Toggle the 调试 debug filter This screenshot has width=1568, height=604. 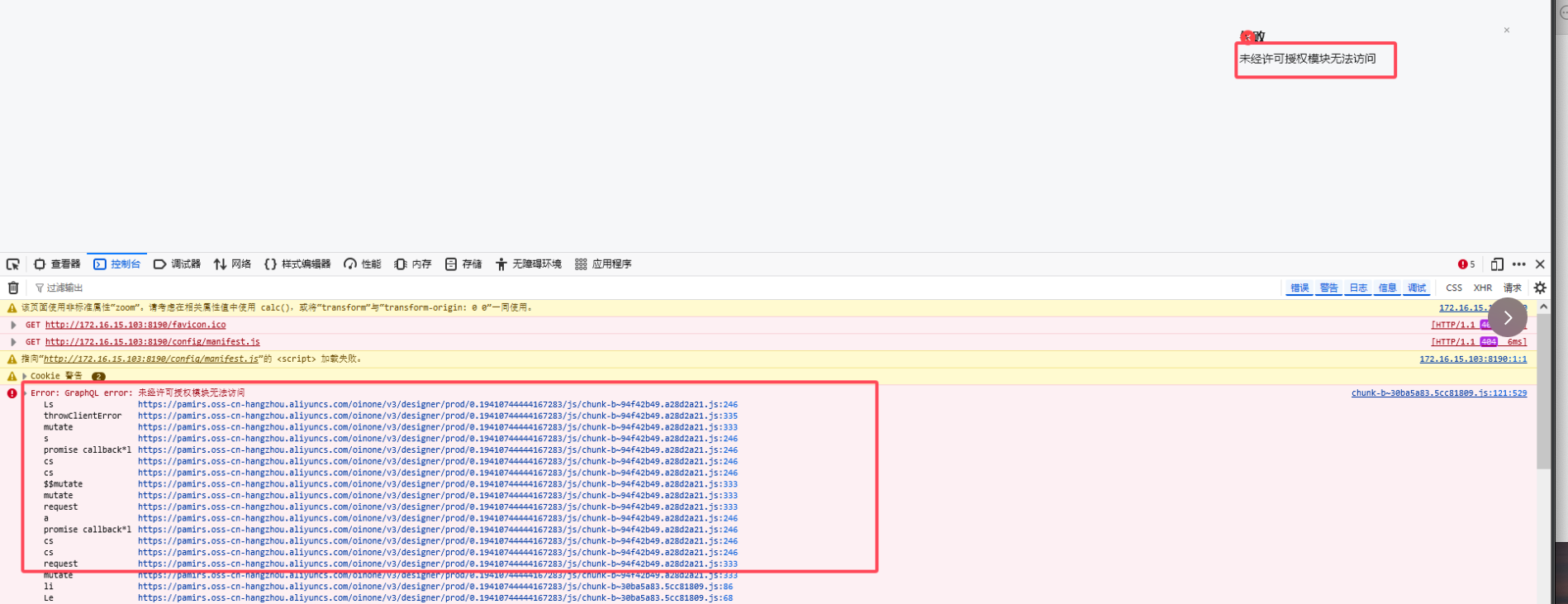point(1417,288)
